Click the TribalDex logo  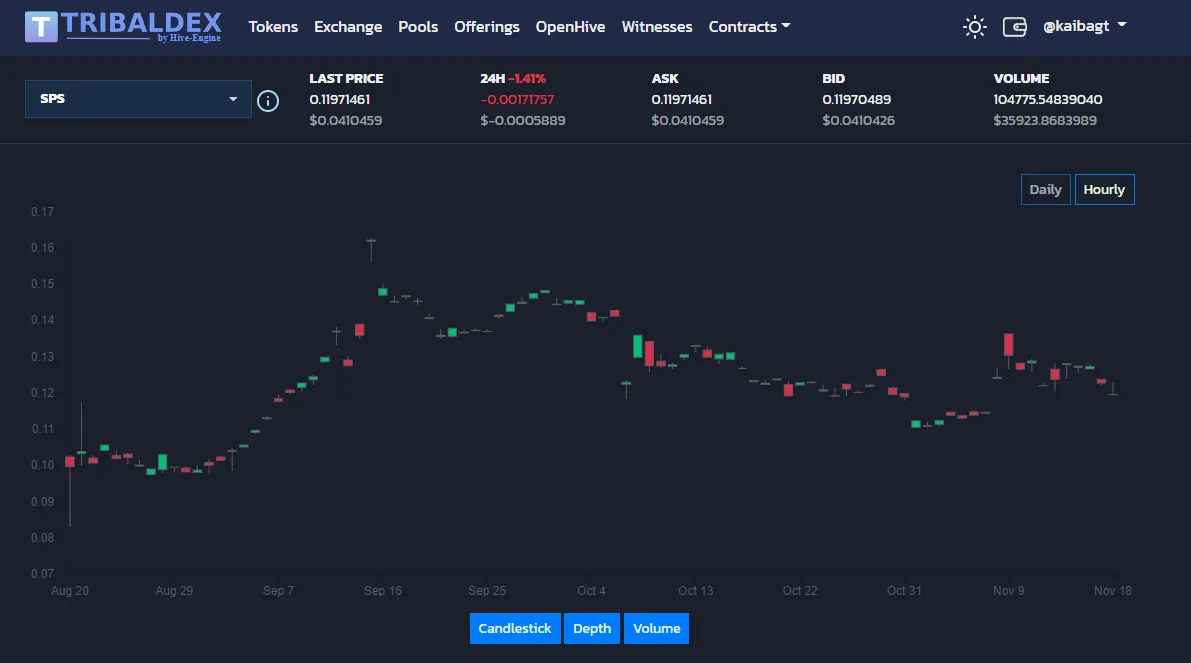[x=123, y=27]
